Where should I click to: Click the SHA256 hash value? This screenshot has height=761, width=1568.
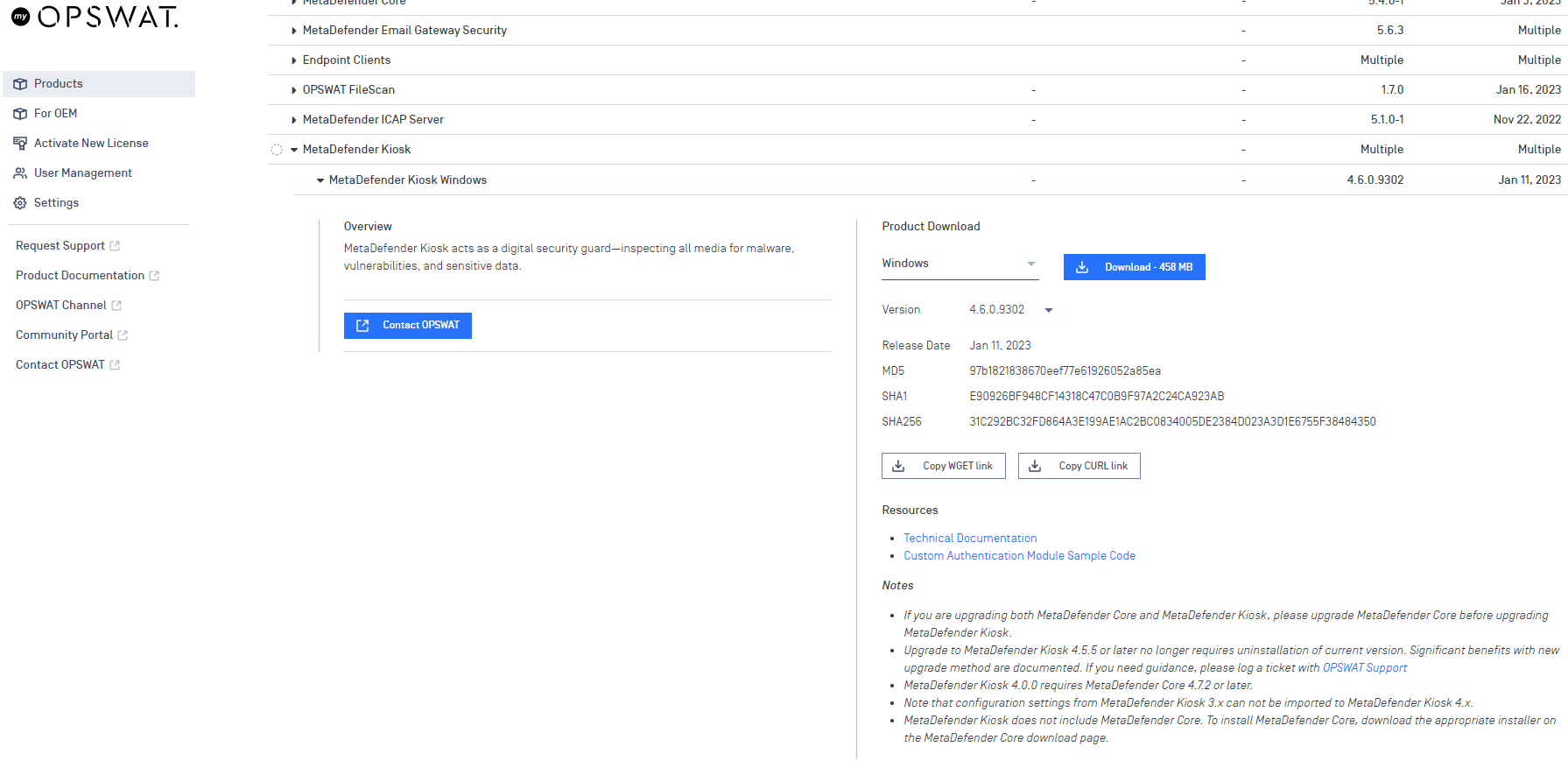[x=1172, y=422]
